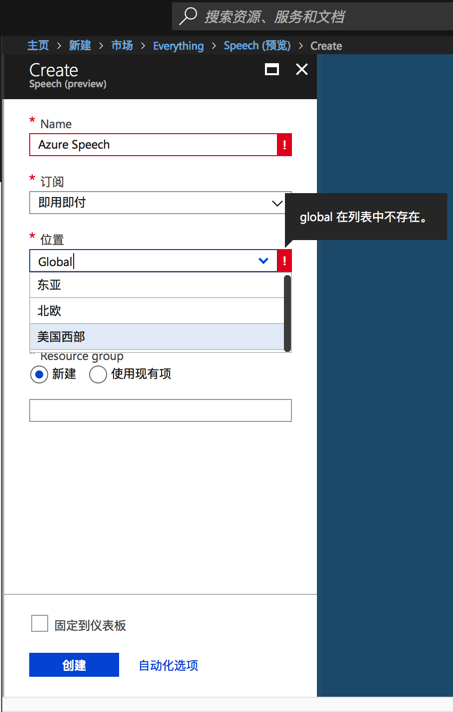Image resolution: width=453 pixels, height=712 pixels.
Task: Click the Create breadcrumb text
Action: pos(326,46)
